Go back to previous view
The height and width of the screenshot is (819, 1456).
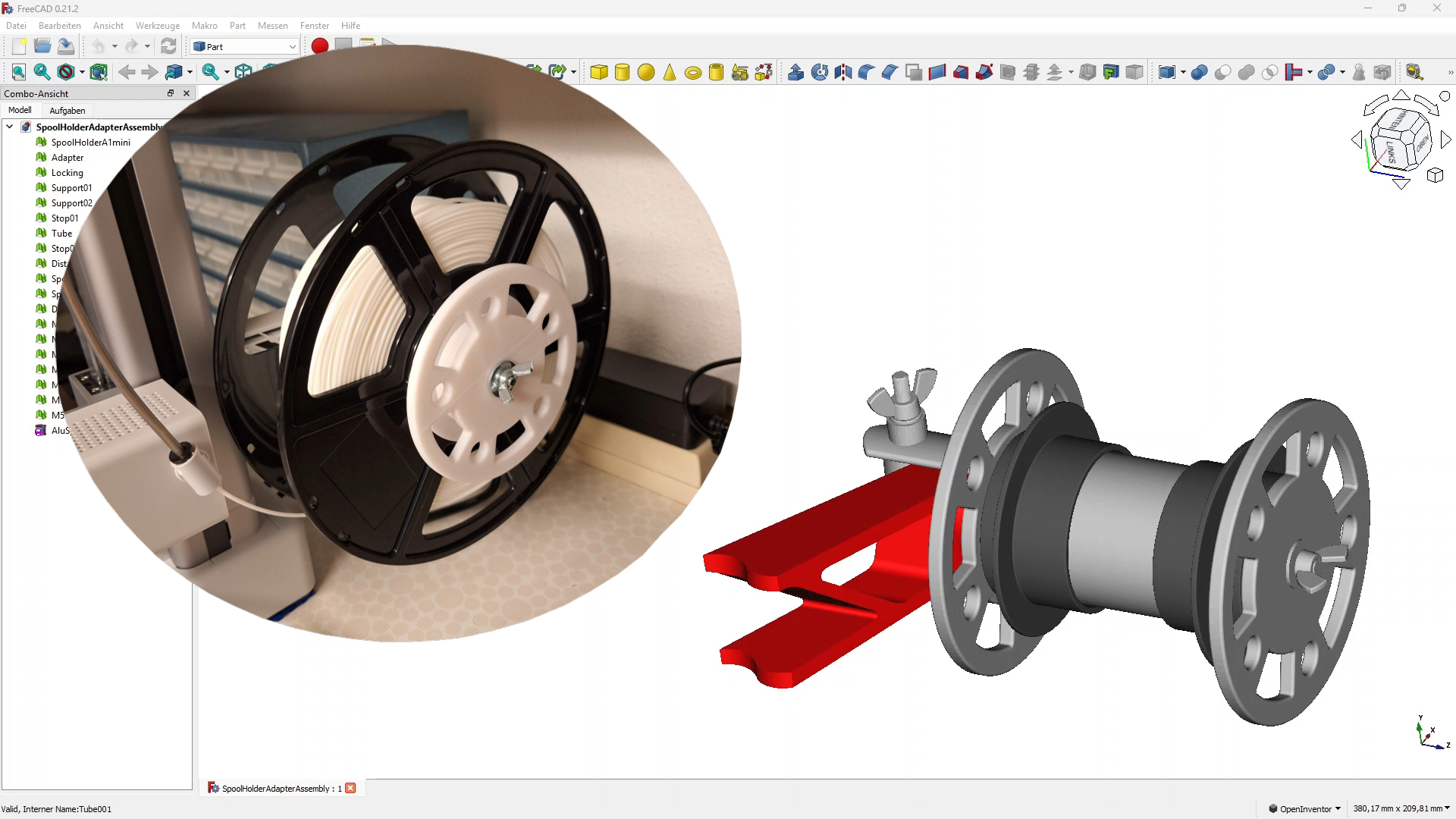tap(127, 72)
